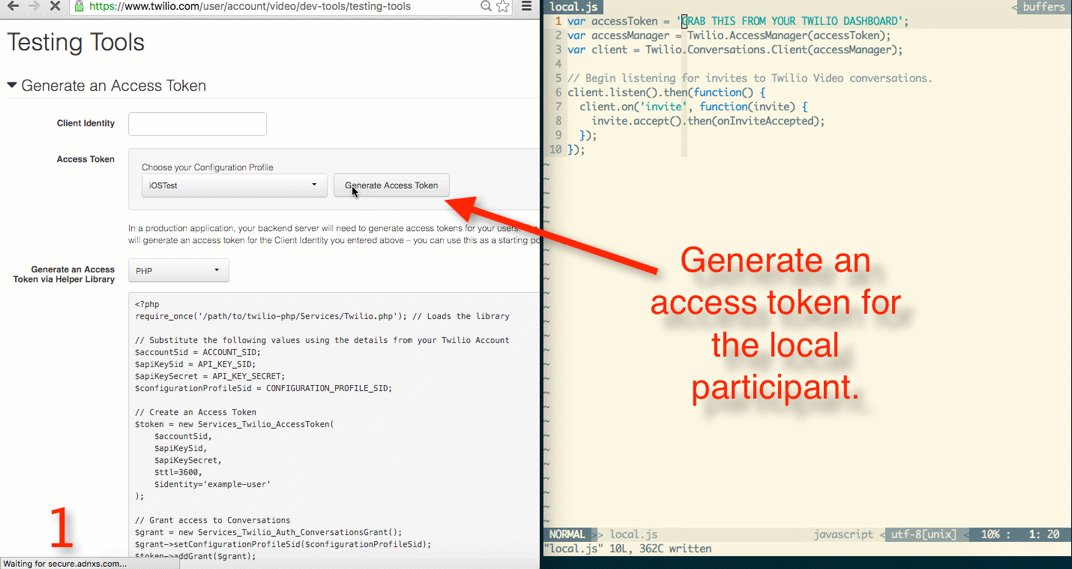The width and height of the screenshot is (1072, 569).
Task: Click the green padlock security icon
Action: (79, 6)
